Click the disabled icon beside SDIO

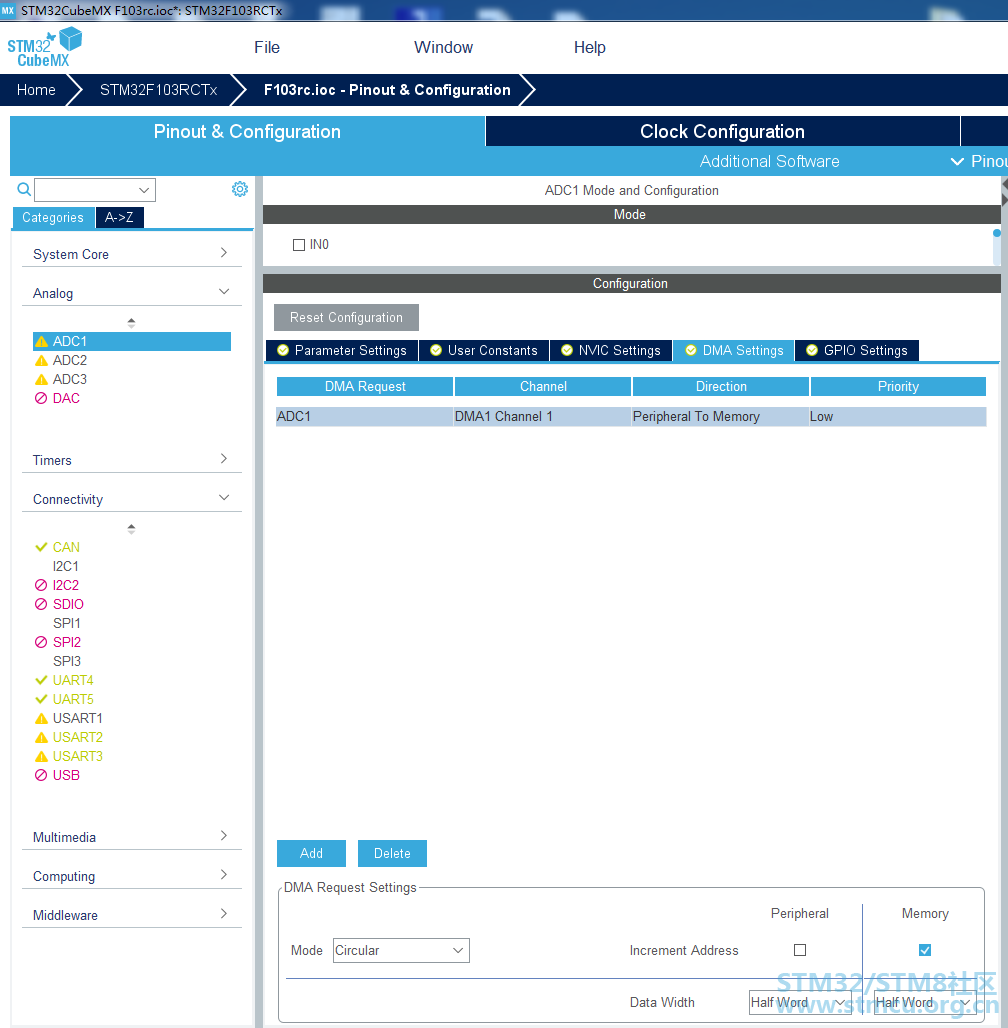[41, 604]
